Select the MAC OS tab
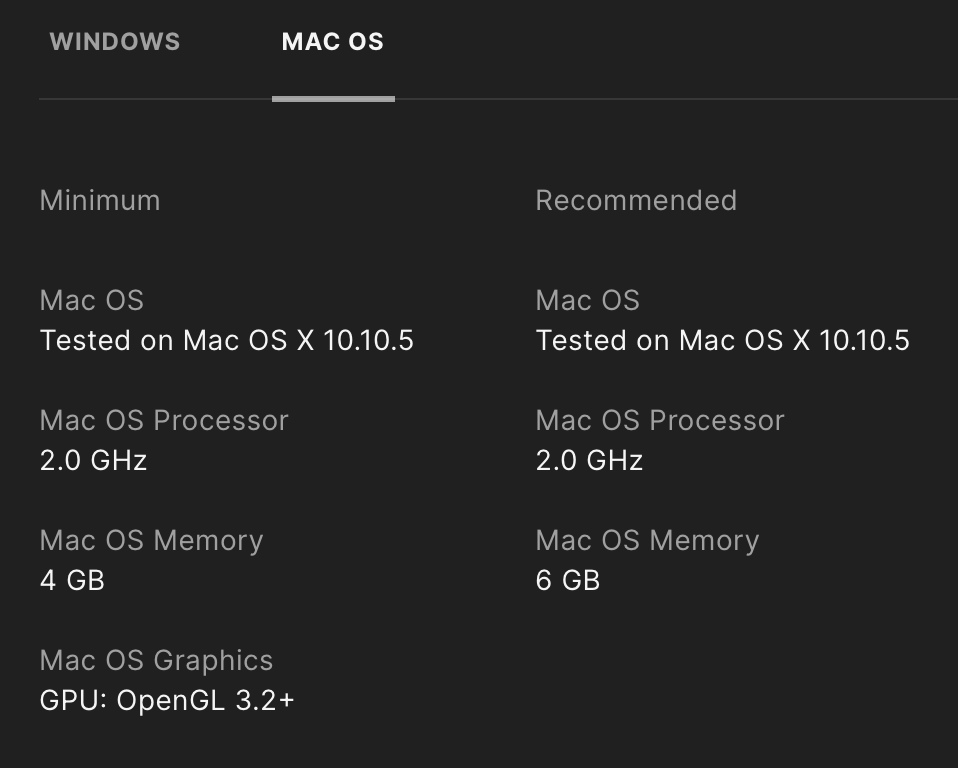This screenshot has height=768, width=958. click(x=333, y=42)
